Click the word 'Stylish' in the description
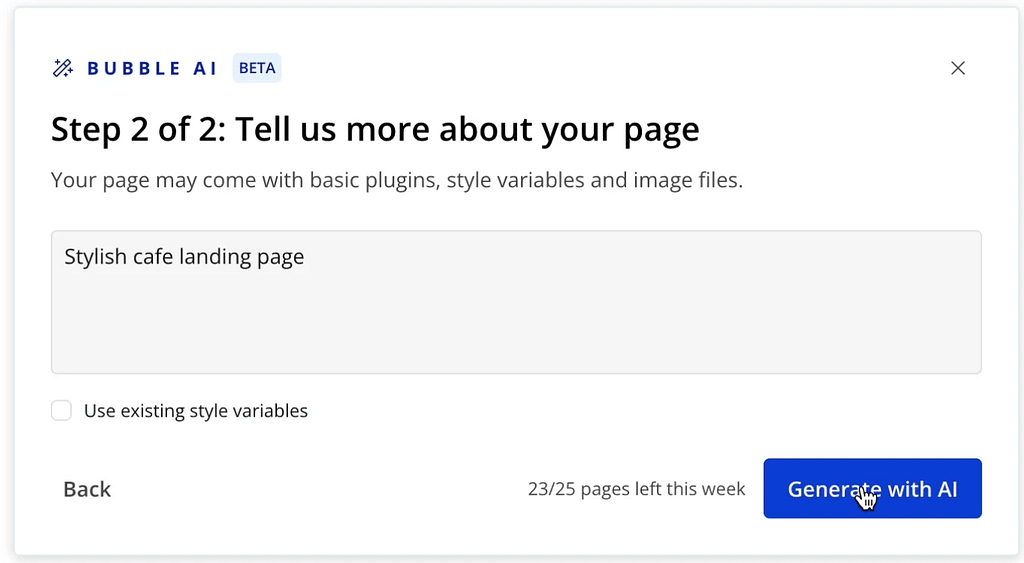The width and height of the screenshot is (1024, 563). point(95,257)
